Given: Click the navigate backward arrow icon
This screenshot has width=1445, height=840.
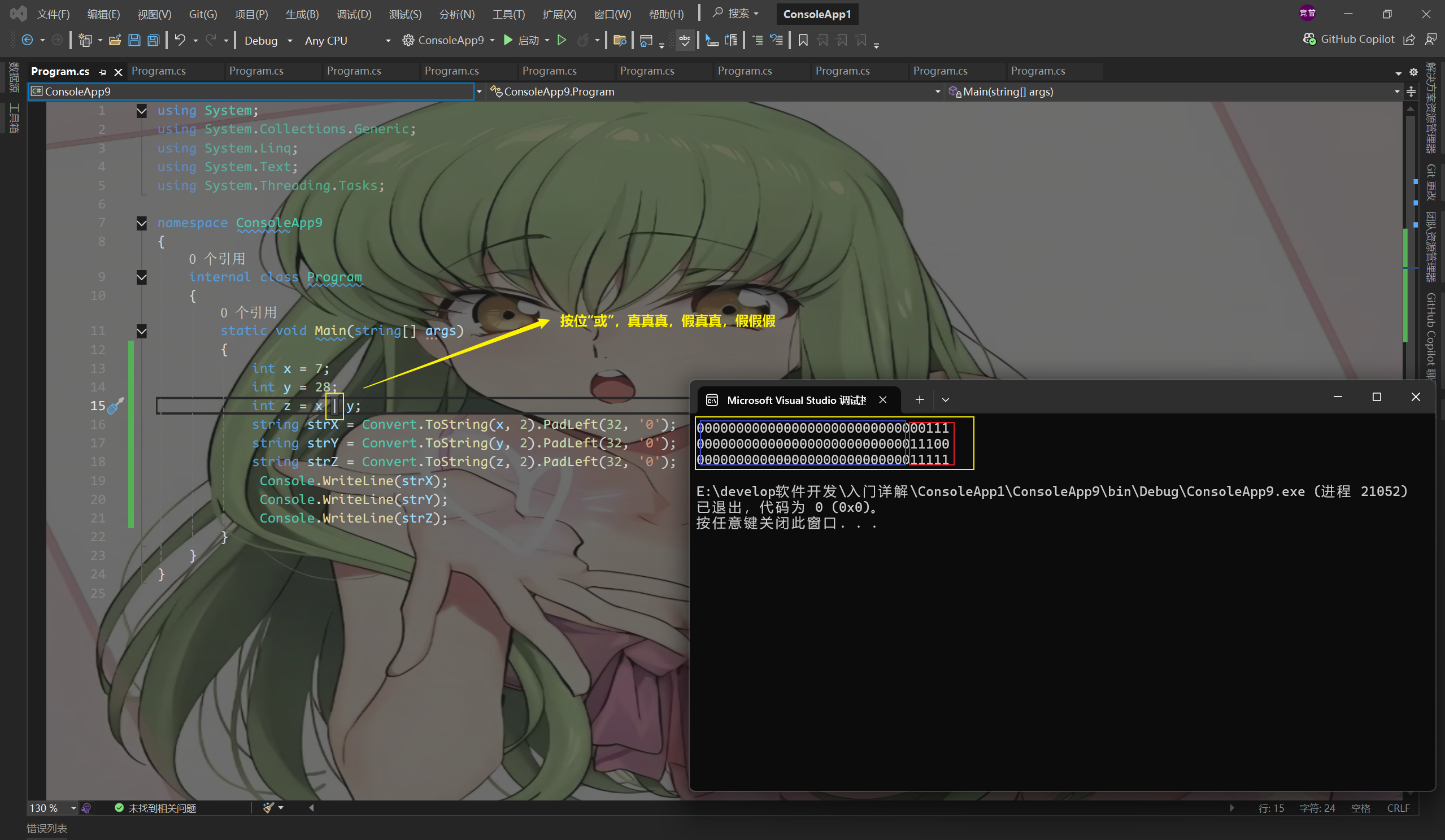Looking at the screenshot, I should (27, 40).
